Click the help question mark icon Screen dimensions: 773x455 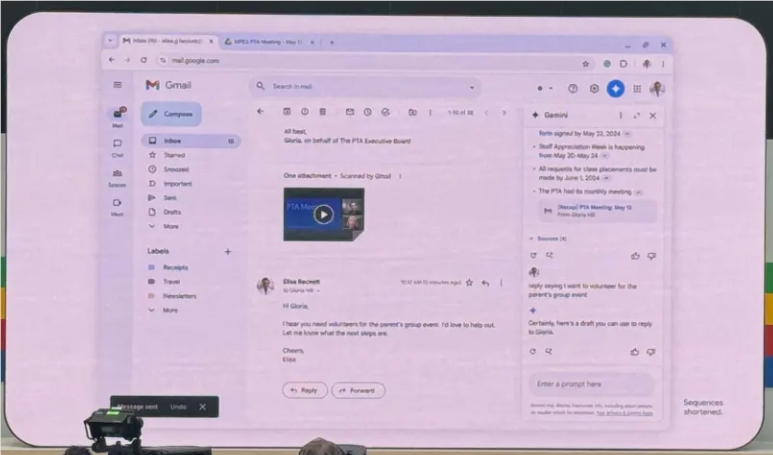[x=573, y=88]
